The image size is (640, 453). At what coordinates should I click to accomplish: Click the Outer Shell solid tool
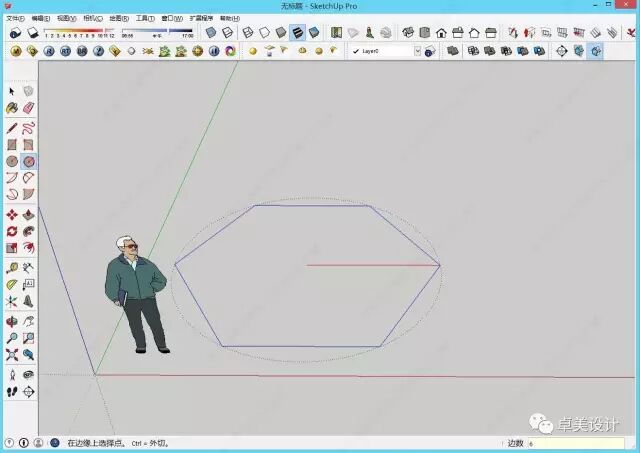coord(453,51)
